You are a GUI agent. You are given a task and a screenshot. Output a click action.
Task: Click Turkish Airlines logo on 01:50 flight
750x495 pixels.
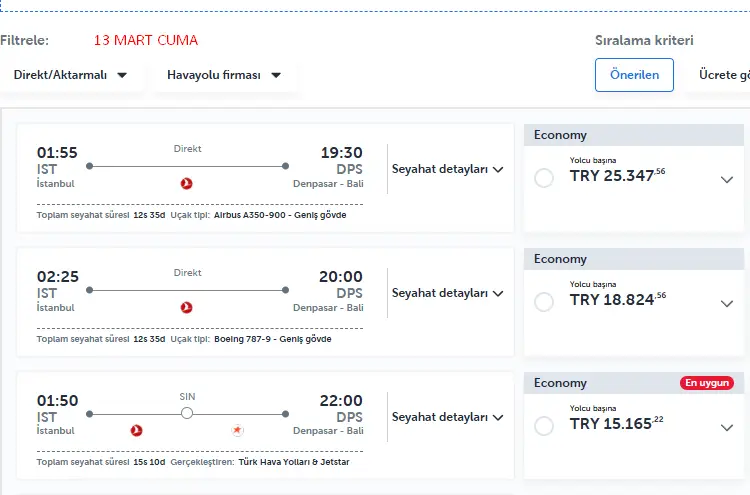tap(138, 431)
